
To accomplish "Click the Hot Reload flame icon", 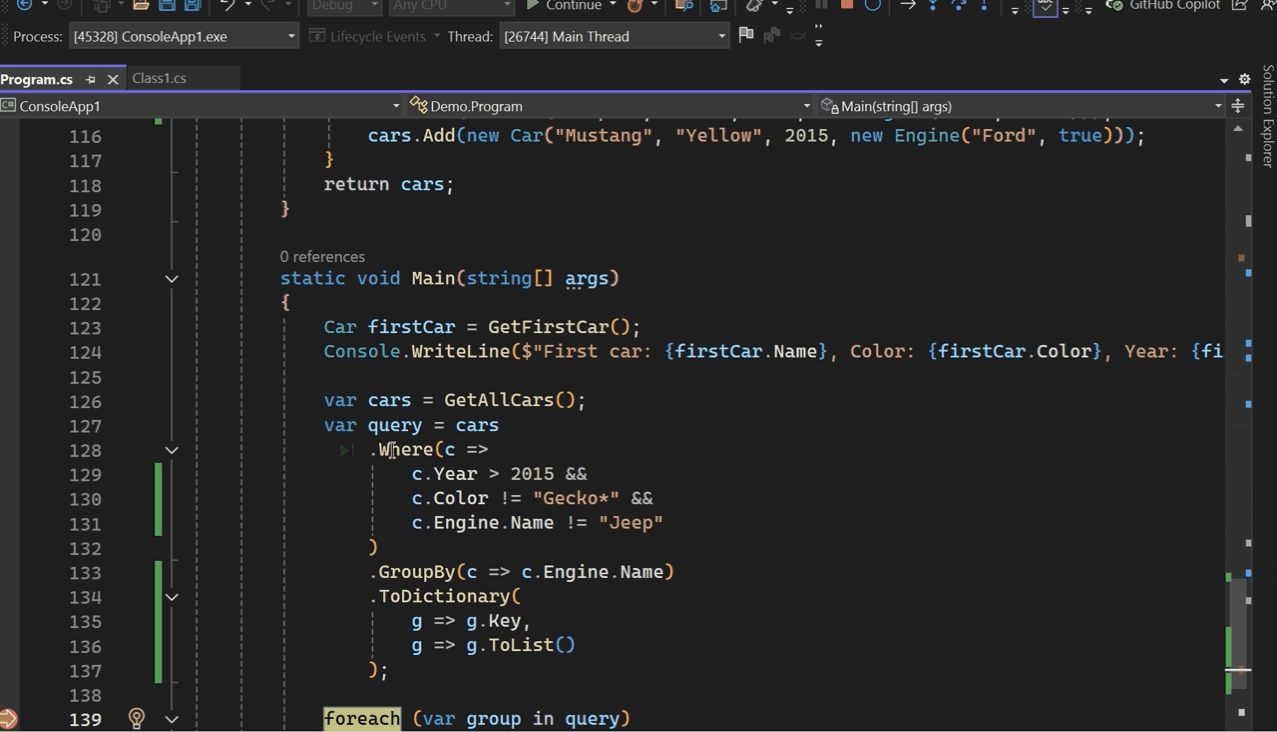I will pos(634,6).
